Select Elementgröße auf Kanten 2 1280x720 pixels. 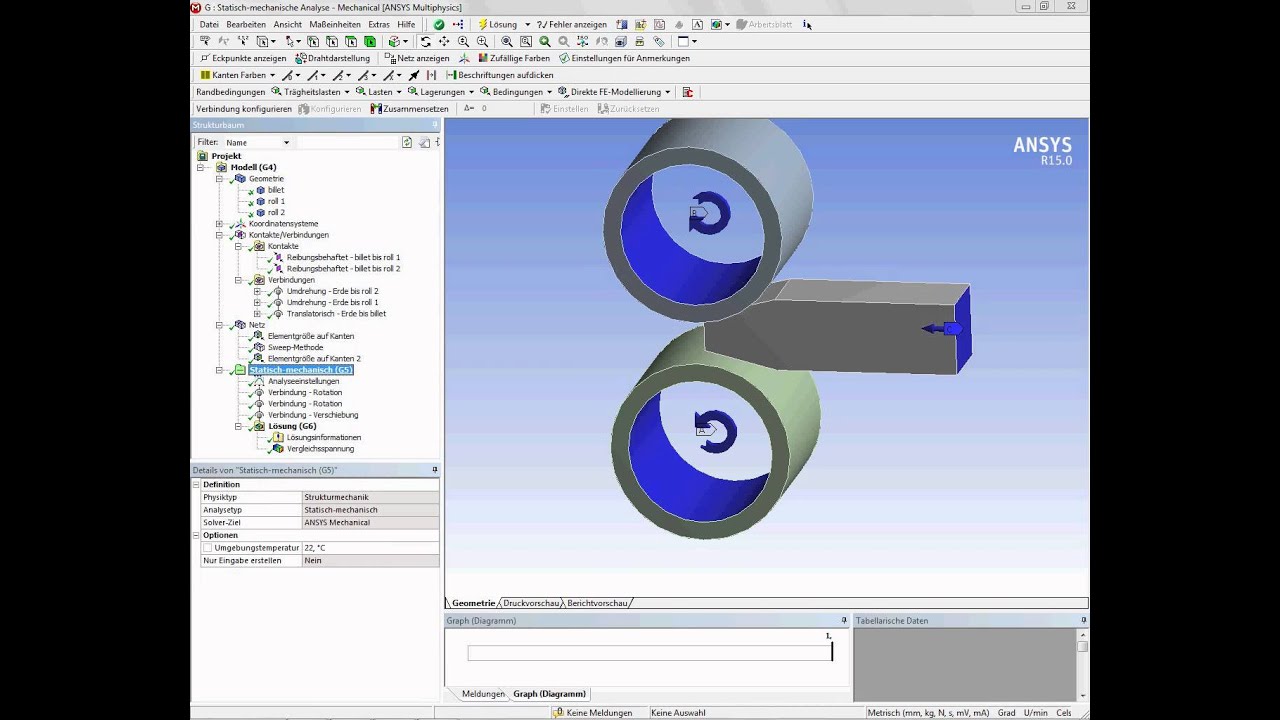click(314, 358)
